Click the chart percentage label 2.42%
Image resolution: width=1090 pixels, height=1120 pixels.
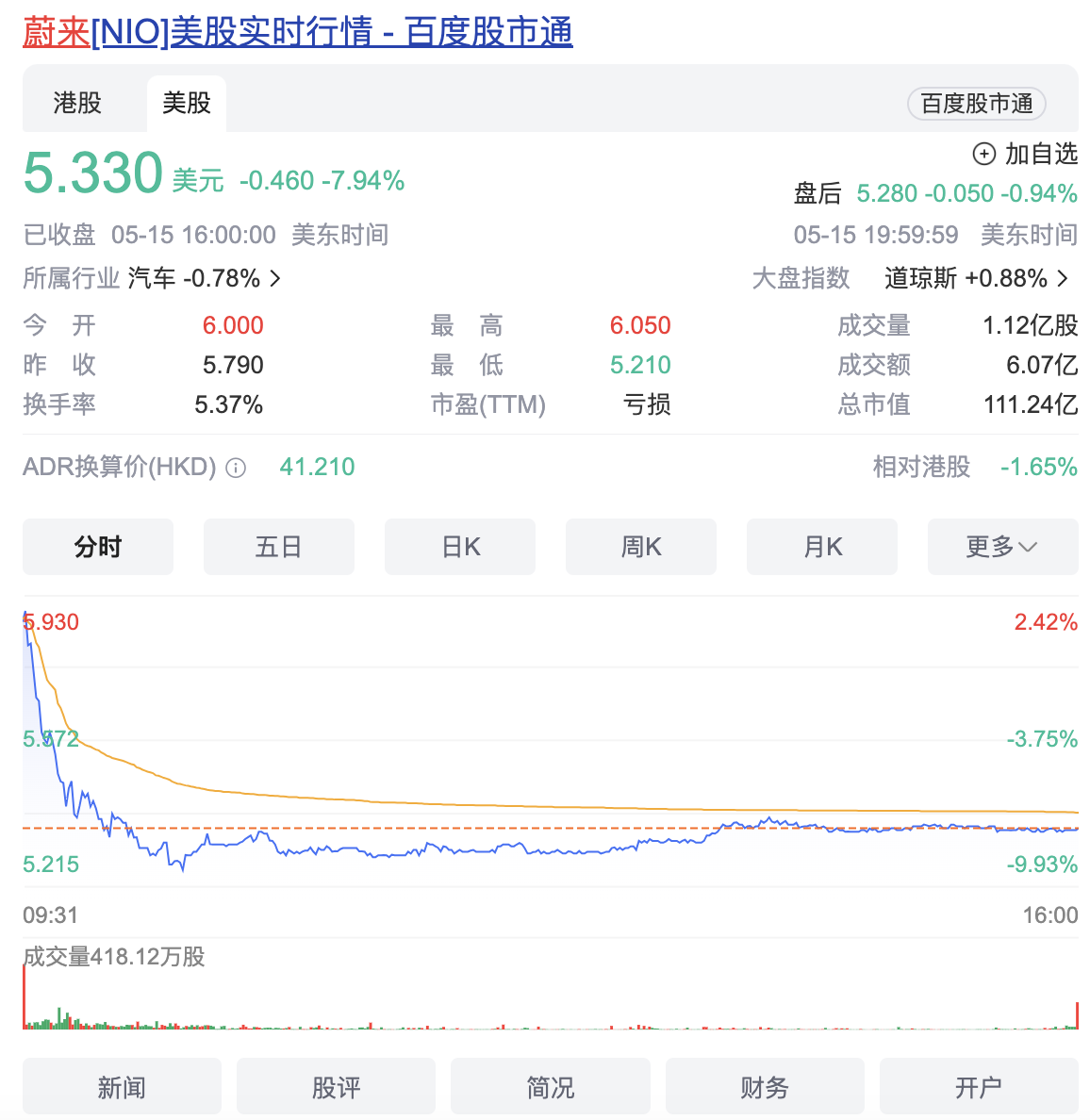[1046, 622]
